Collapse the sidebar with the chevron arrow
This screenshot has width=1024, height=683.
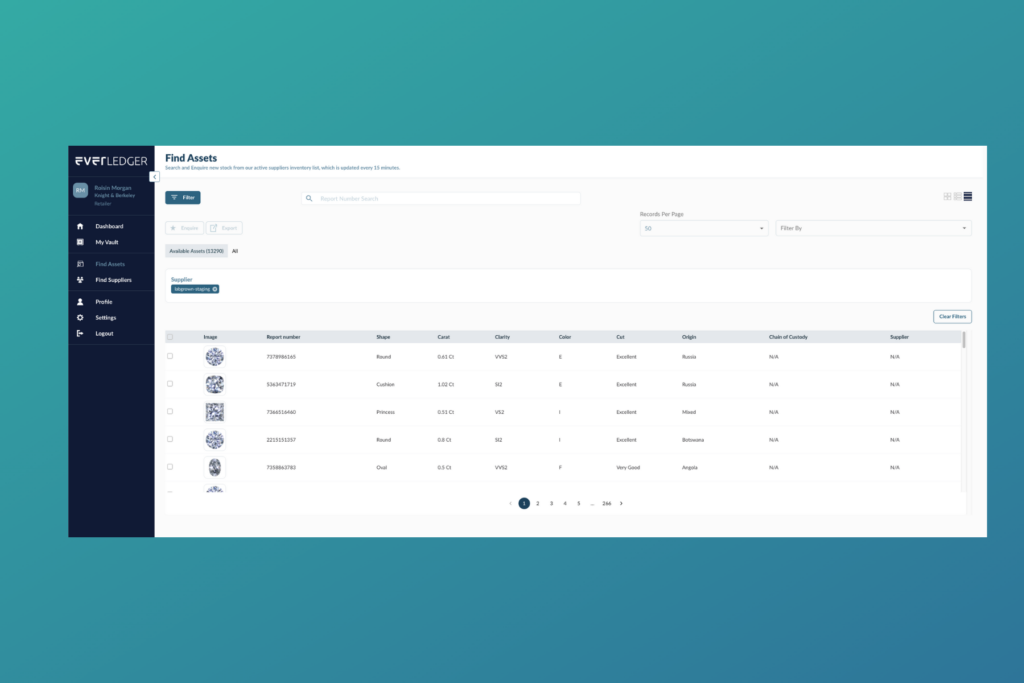coord(155,176)
